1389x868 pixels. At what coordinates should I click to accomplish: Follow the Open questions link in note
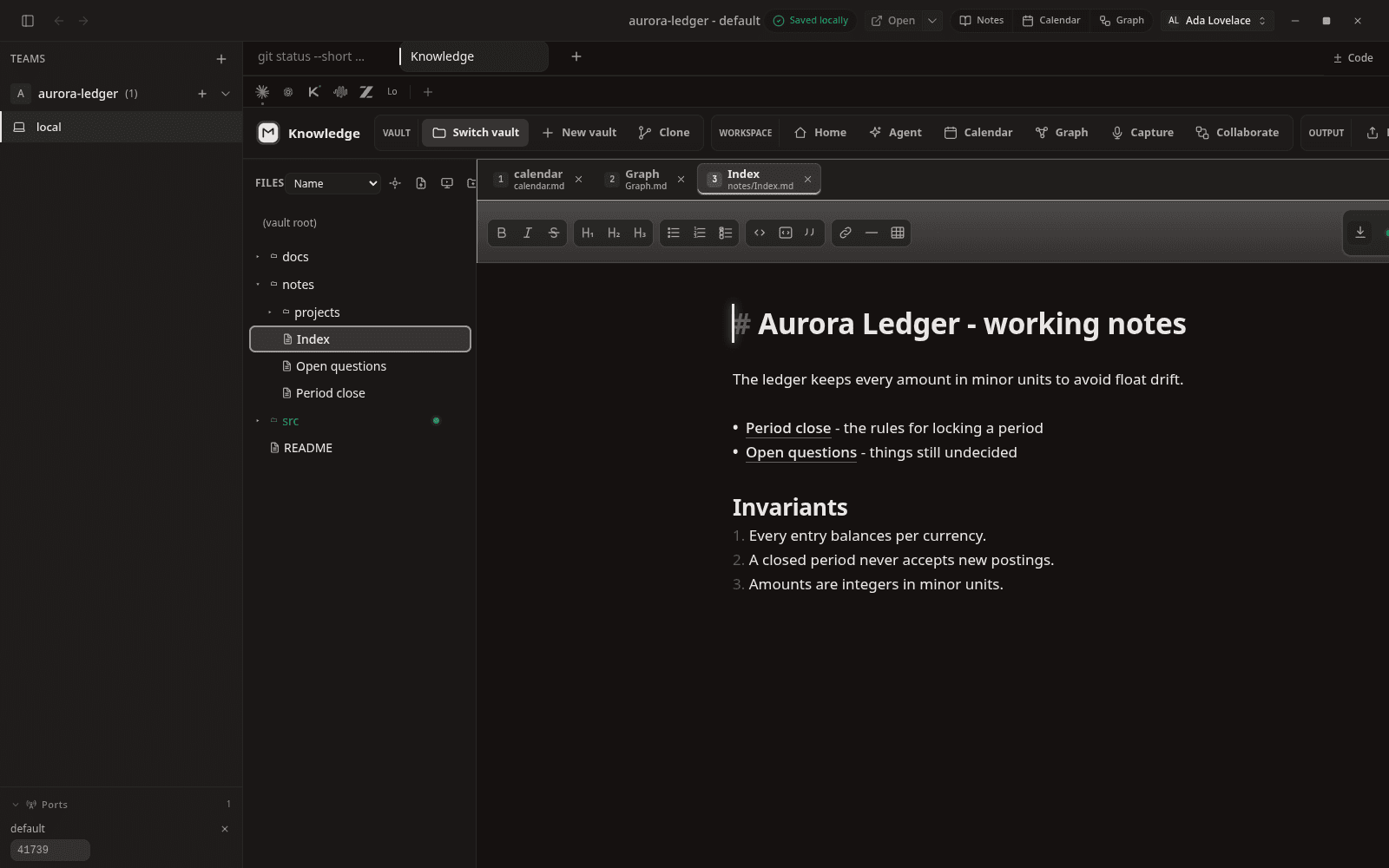[x=801, y=452]
